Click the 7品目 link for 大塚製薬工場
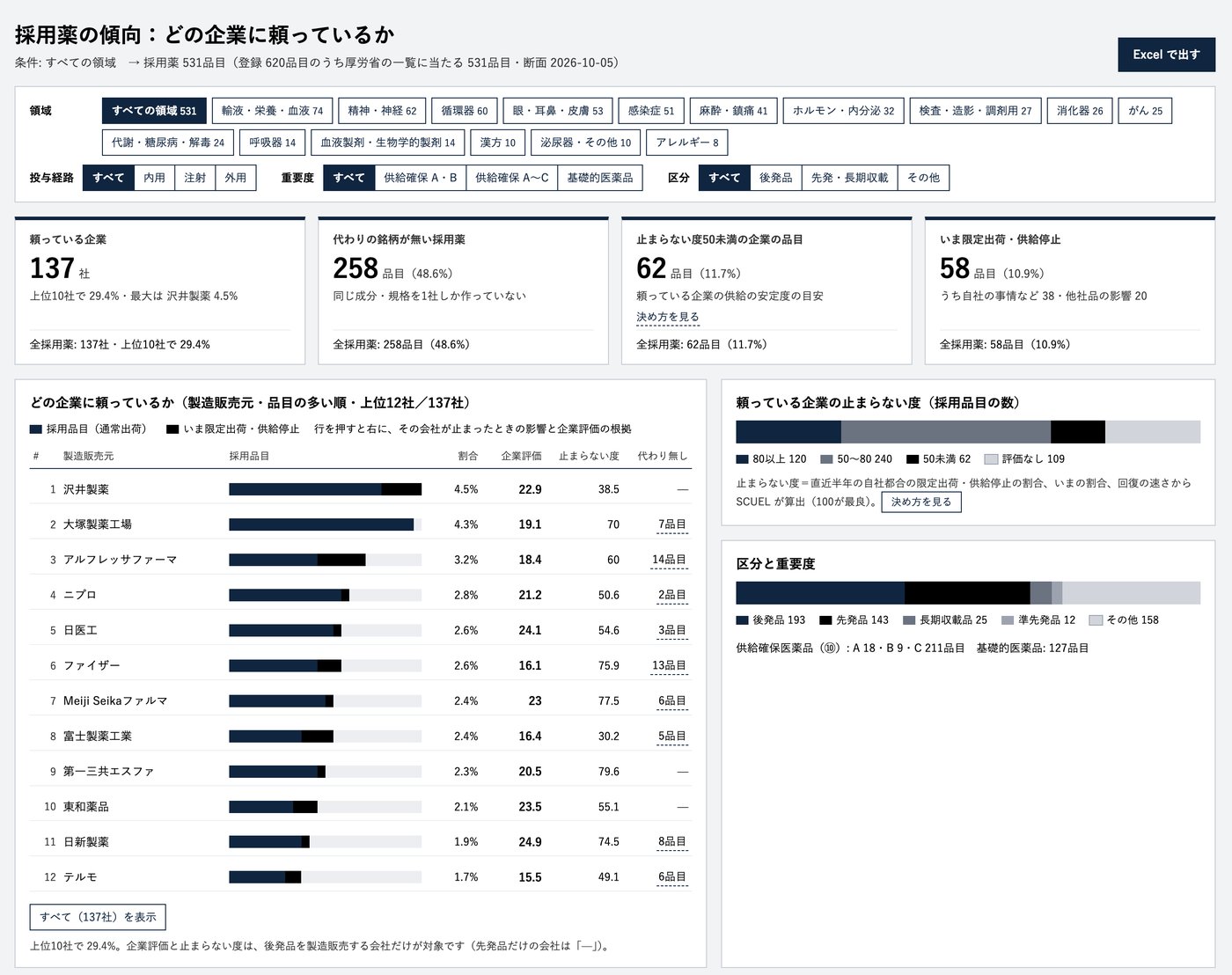 672,524
